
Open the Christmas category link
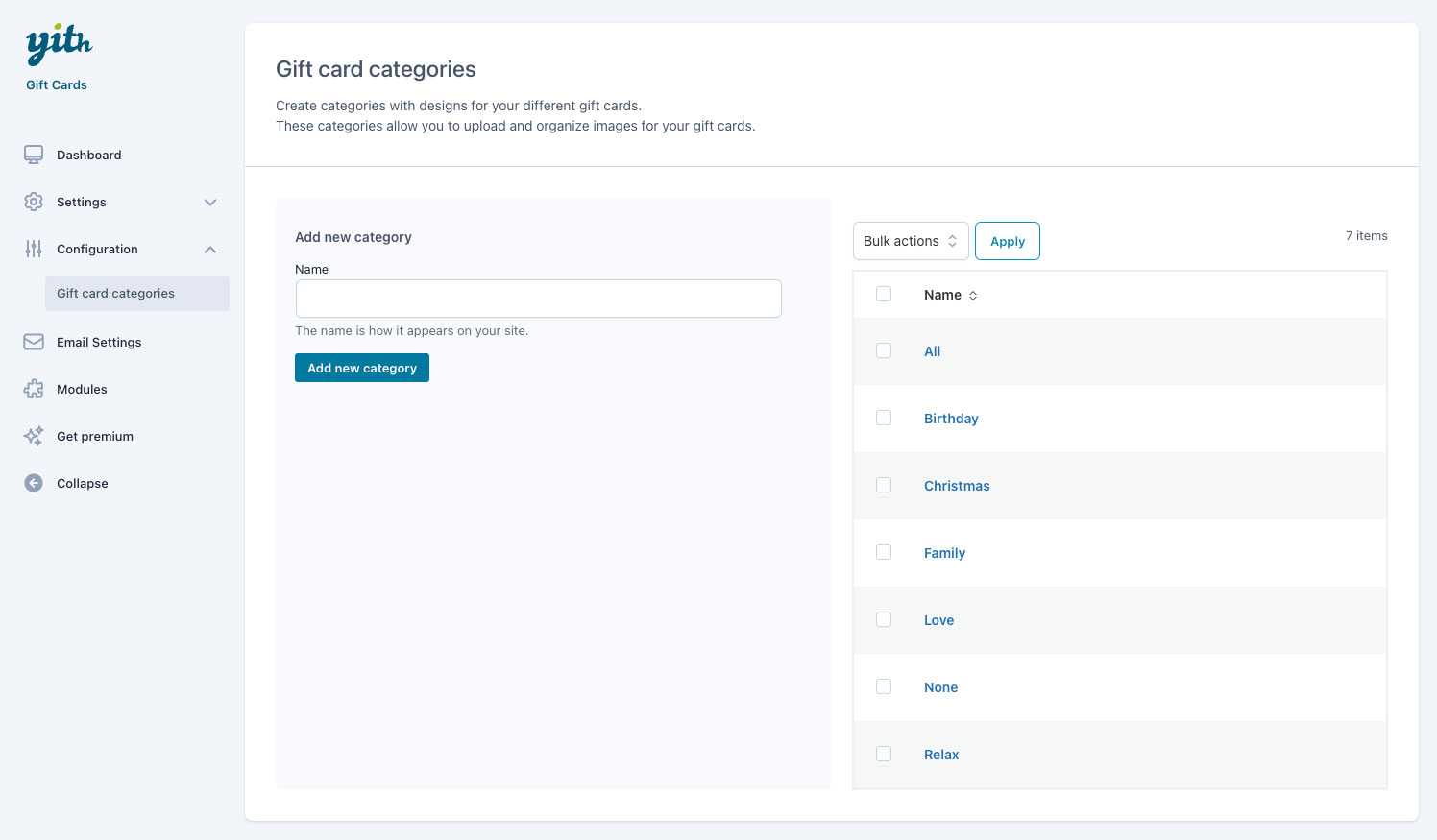[957, 486]
